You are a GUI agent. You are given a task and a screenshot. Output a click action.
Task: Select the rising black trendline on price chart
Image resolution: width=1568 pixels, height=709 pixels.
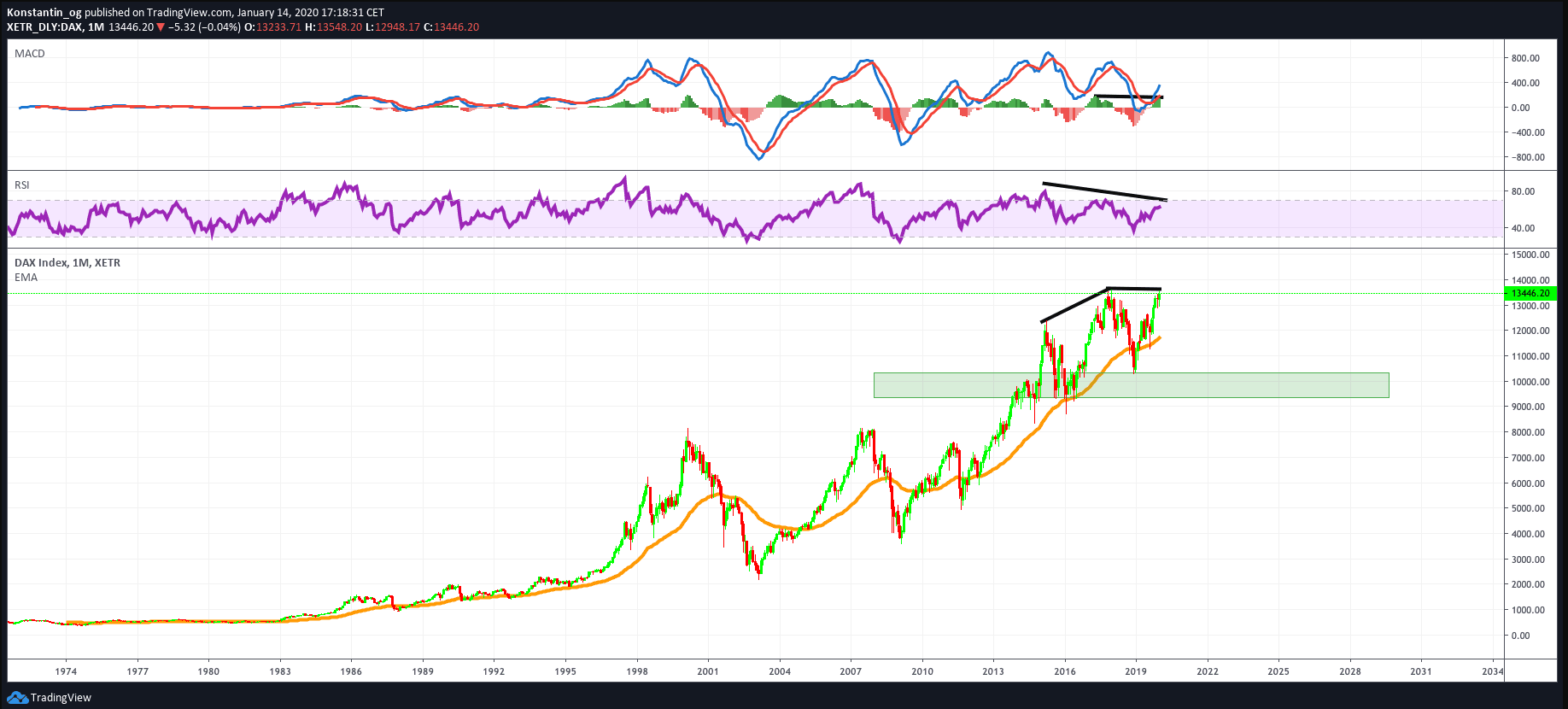(1074, 306)
